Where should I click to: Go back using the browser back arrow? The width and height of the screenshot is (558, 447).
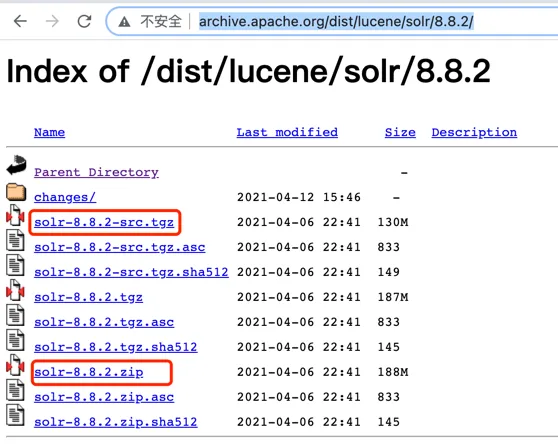click(20, 21)
